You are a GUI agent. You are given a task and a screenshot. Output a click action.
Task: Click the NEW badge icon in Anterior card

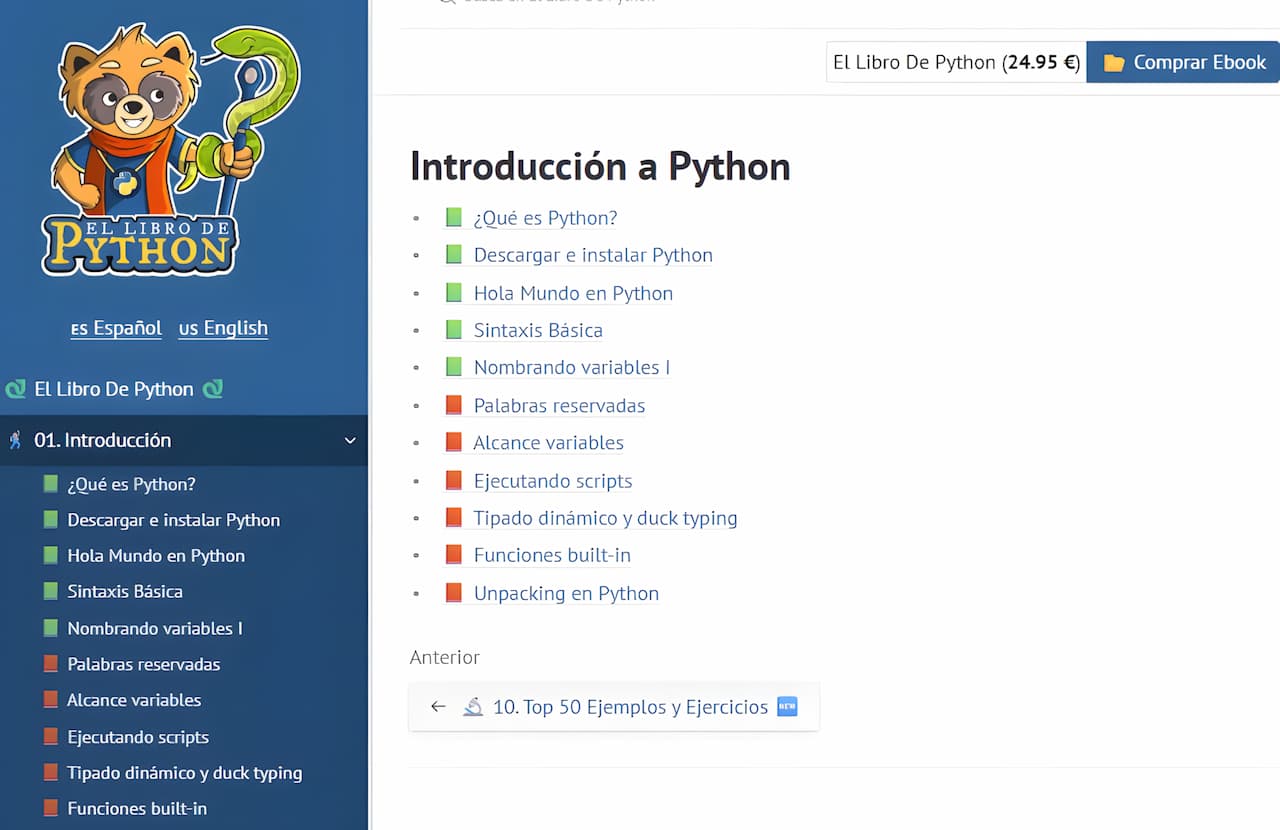(787, 707)
